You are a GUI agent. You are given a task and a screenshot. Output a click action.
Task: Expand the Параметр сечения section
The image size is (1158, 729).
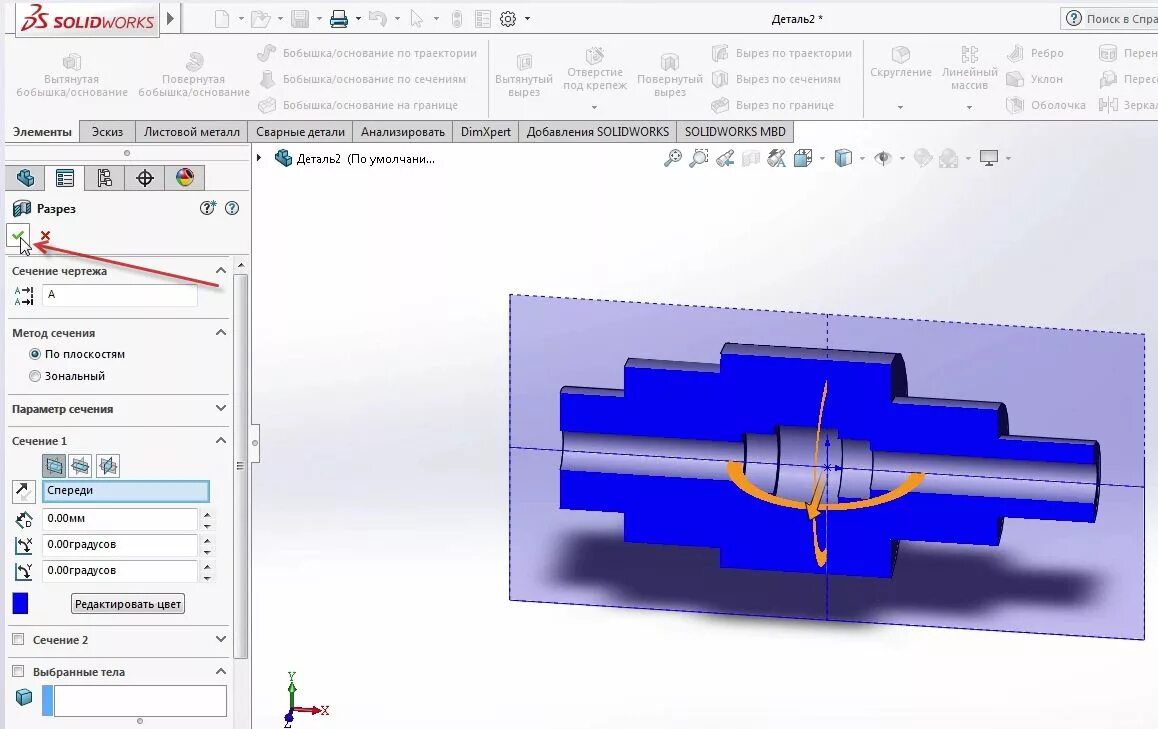(x=221, y=409)
